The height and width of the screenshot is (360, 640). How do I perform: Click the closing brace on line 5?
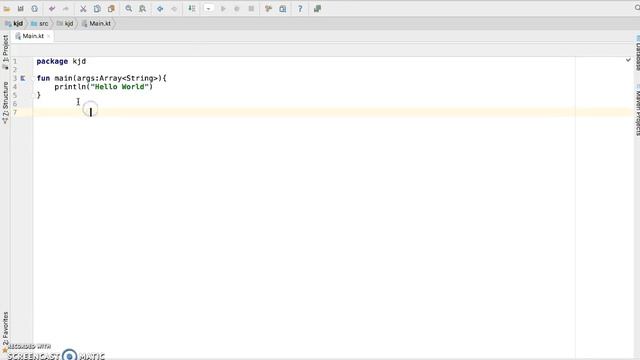[39, 95]
